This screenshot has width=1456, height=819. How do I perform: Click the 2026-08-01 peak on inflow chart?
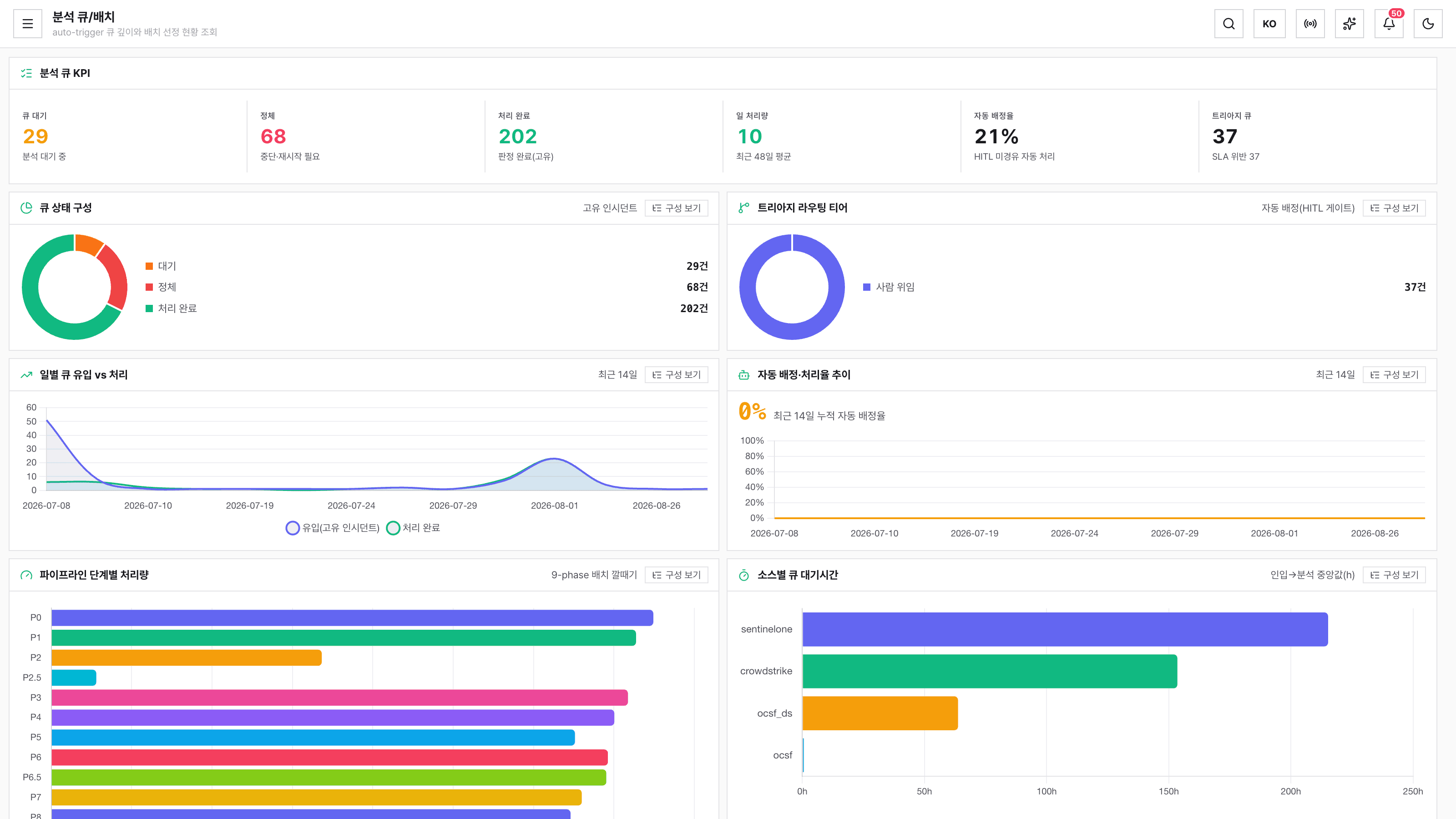555,459
